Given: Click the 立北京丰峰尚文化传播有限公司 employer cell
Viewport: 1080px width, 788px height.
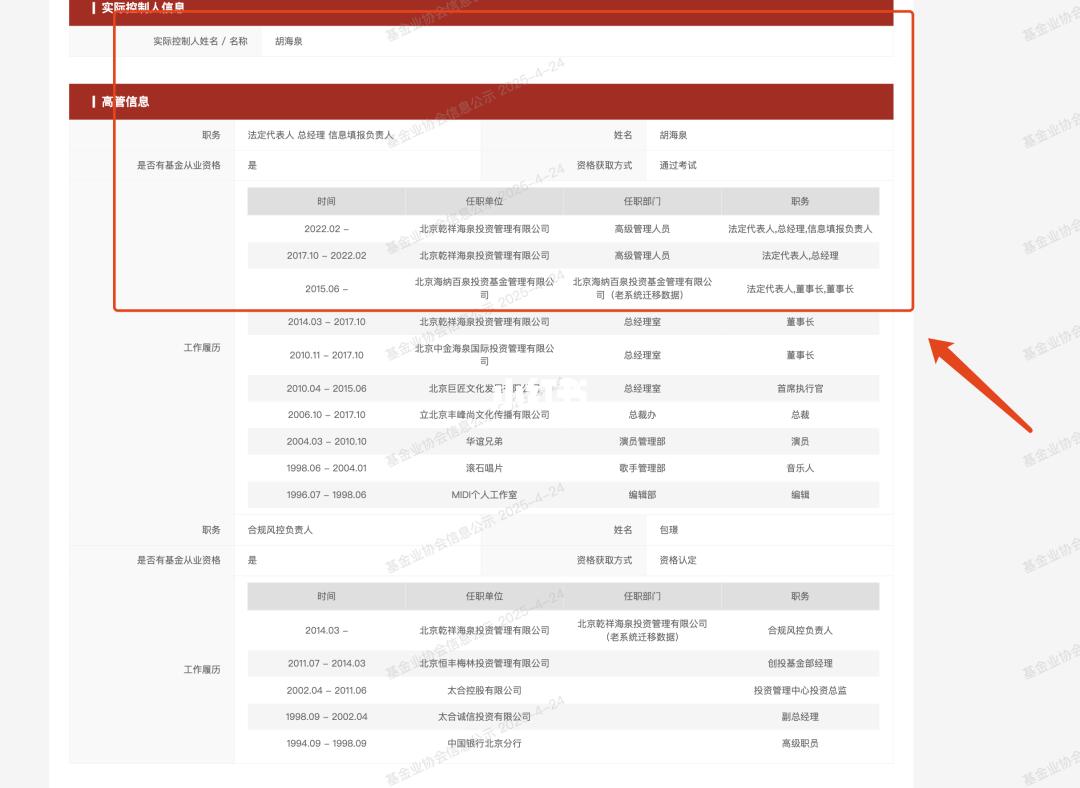Looking at the screenshot, I should click(484, 415).
